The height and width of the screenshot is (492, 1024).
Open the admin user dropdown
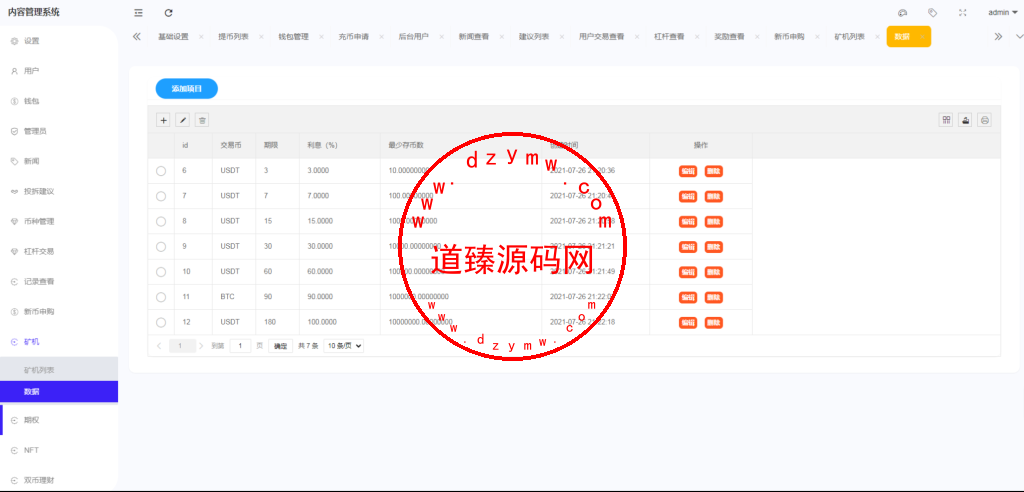point(1002,12)
